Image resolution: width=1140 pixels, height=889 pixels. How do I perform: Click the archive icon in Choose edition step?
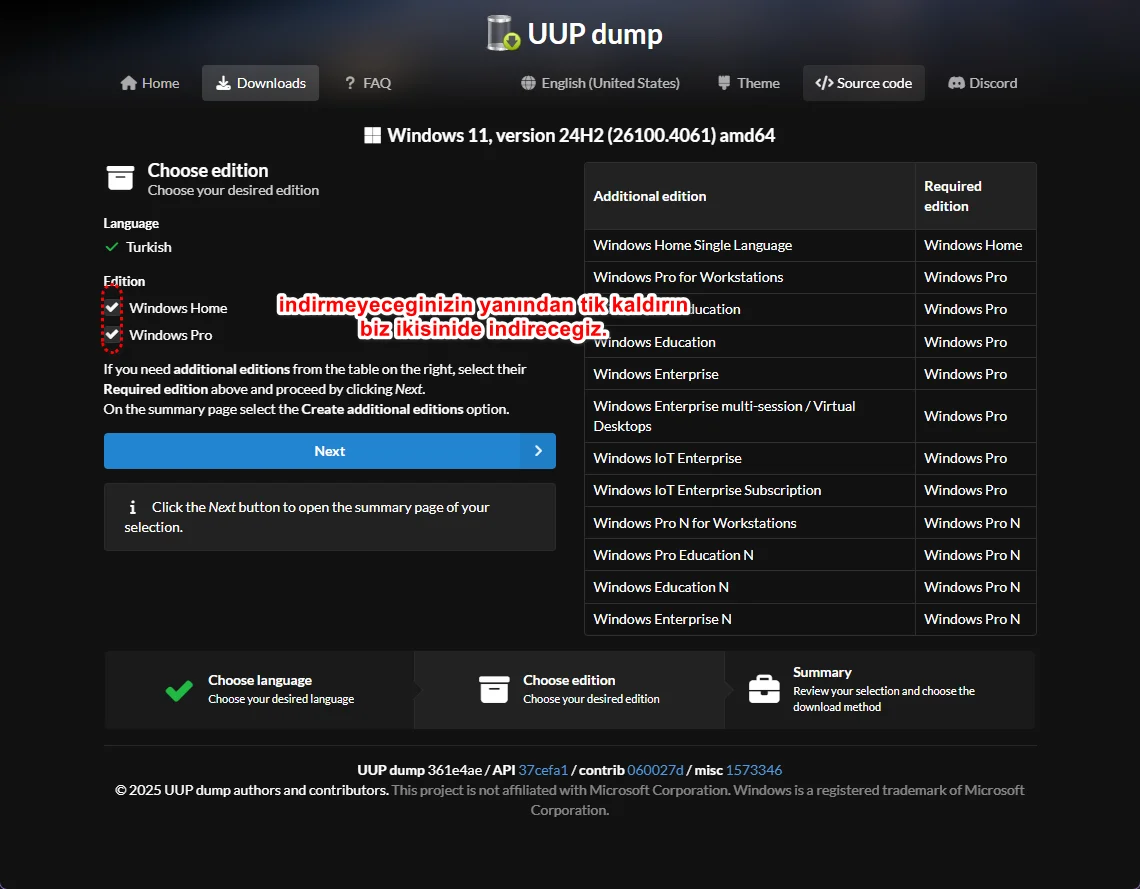(x=494, y=689)
